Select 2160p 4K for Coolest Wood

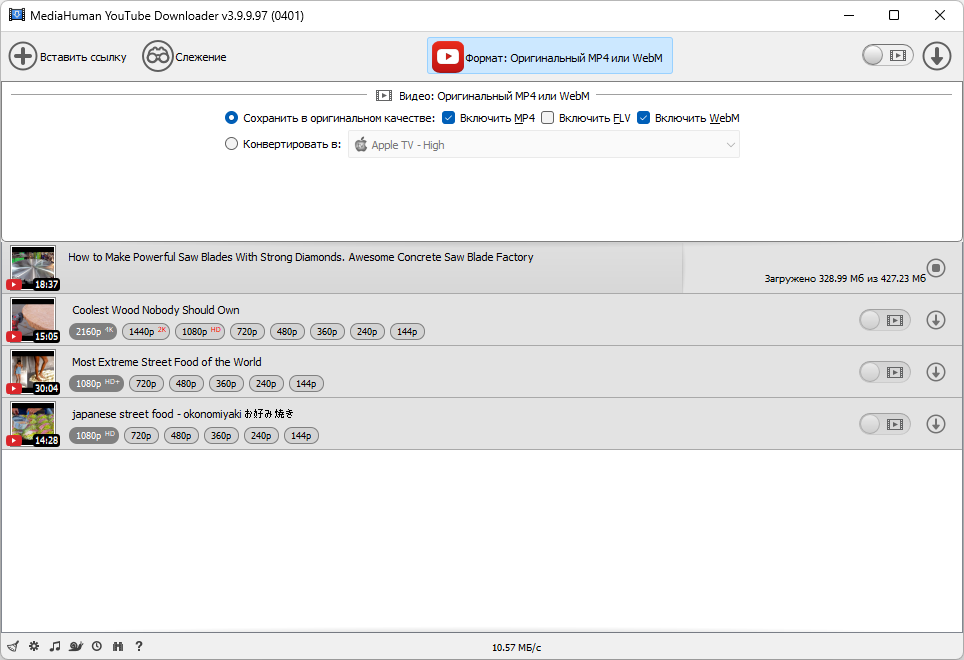pyautogui.click(x=93, y=331)
